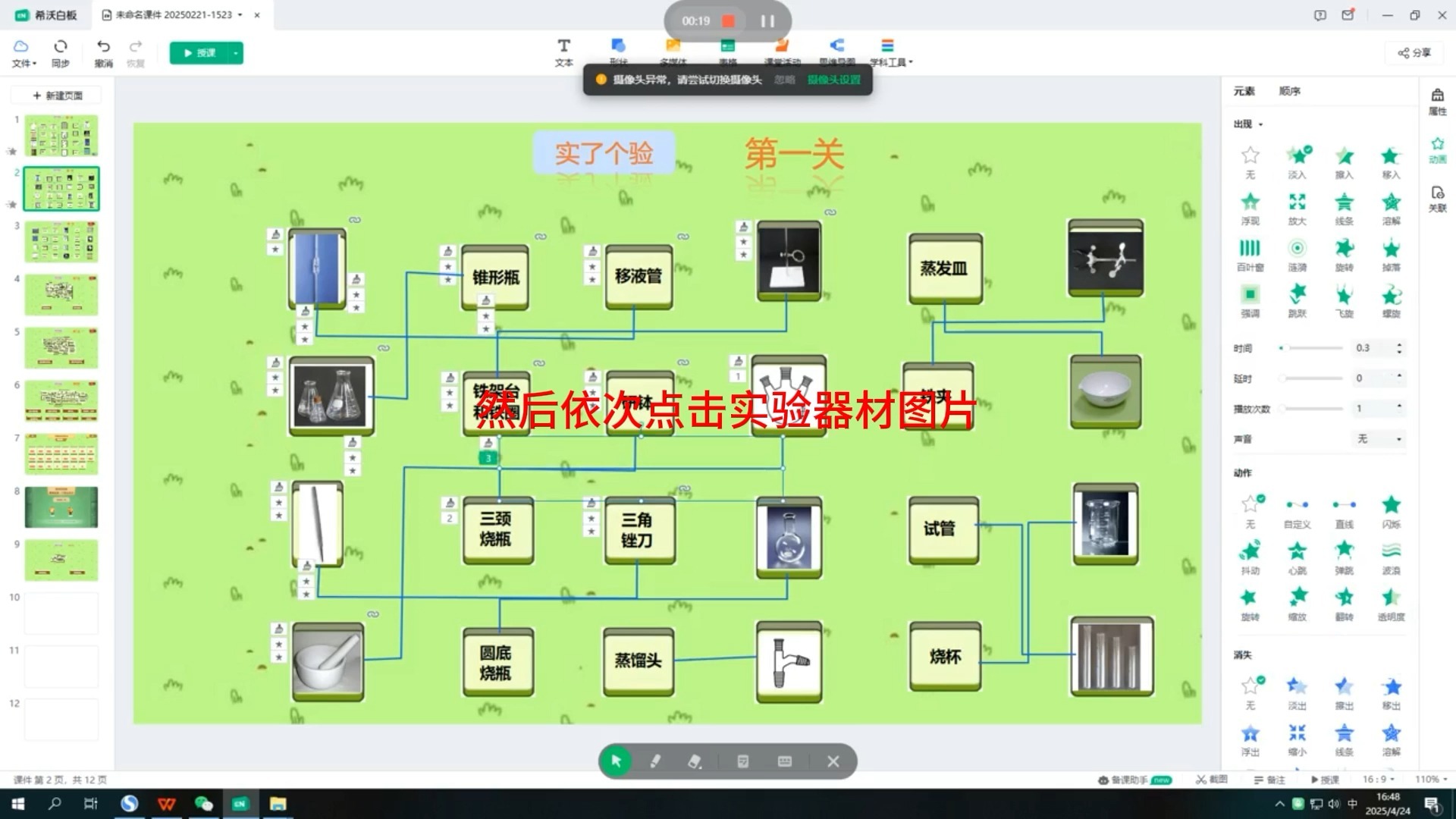Pick the 浮现 float-up entrance animation
The height and width of the screenshot is (819, 1456).
(x=1250, y=208)
